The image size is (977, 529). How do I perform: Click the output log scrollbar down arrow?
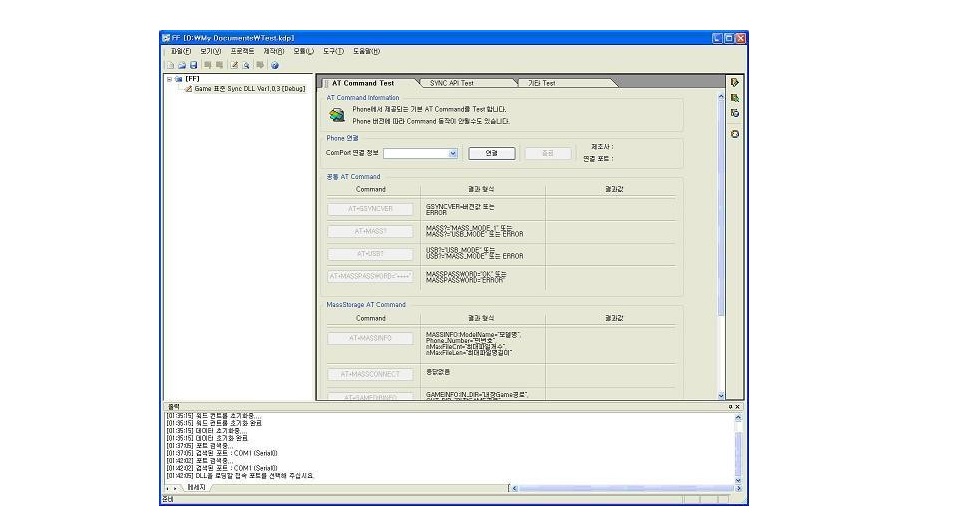click(x=738, y=480)
